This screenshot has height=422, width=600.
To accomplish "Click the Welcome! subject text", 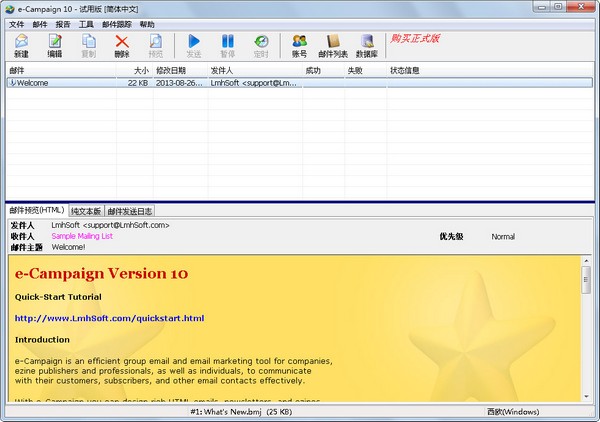I will (x=68, y=247).
